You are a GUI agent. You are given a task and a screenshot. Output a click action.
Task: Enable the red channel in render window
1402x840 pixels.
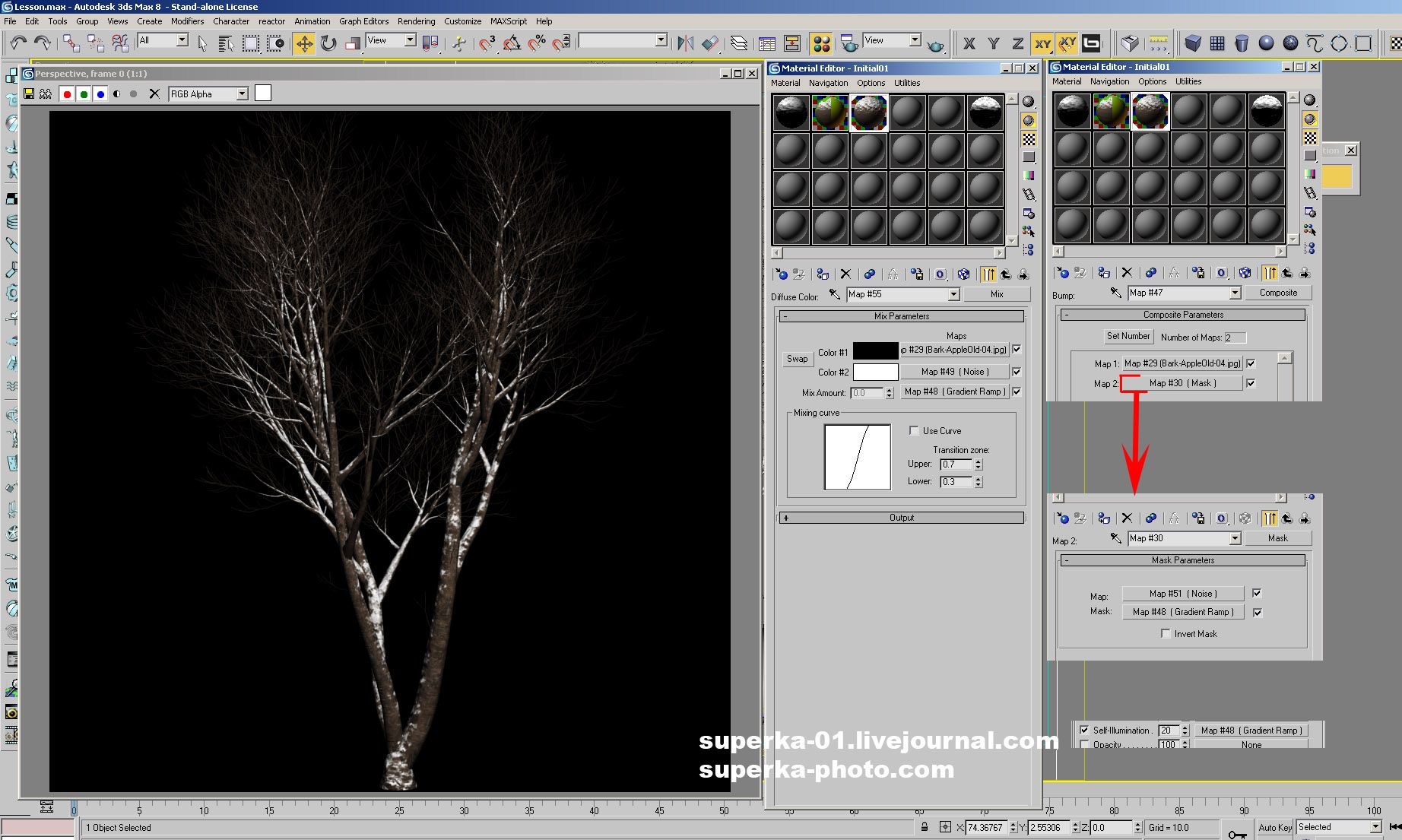coord(67,94)
